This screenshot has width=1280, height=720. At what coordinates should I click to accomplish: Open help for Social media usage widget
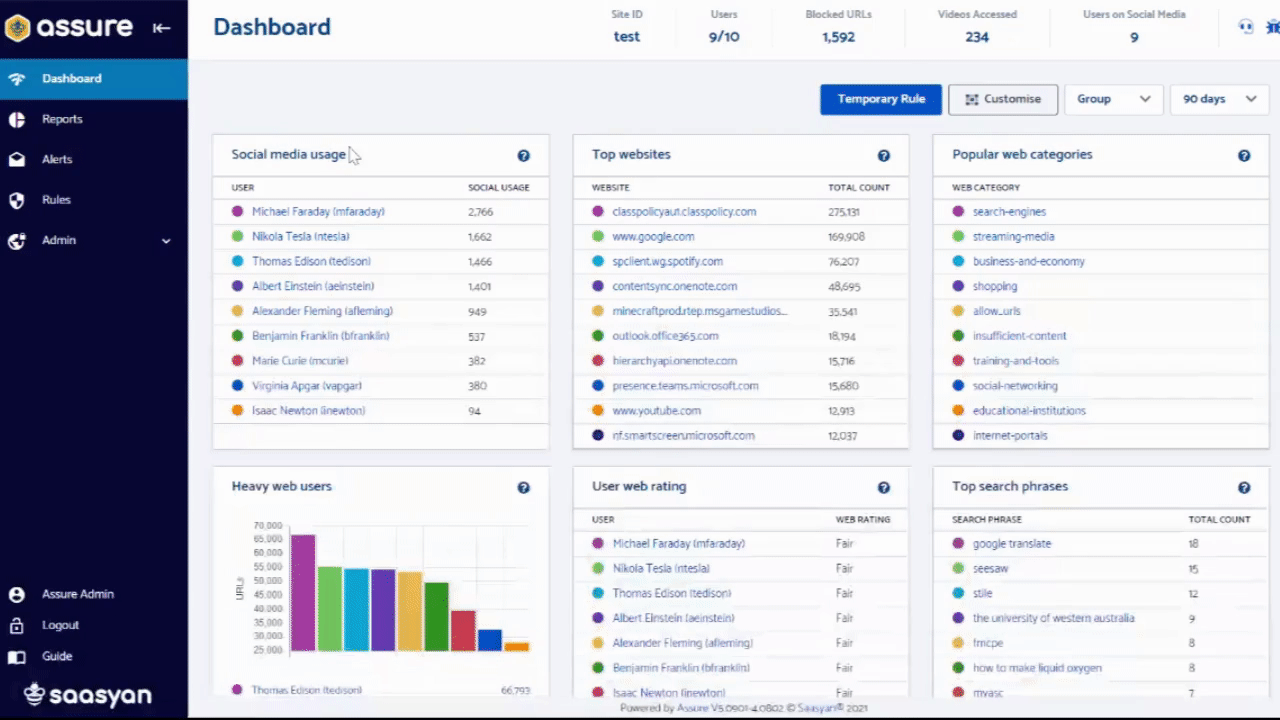pyautogui.click(x=523, y=156)
